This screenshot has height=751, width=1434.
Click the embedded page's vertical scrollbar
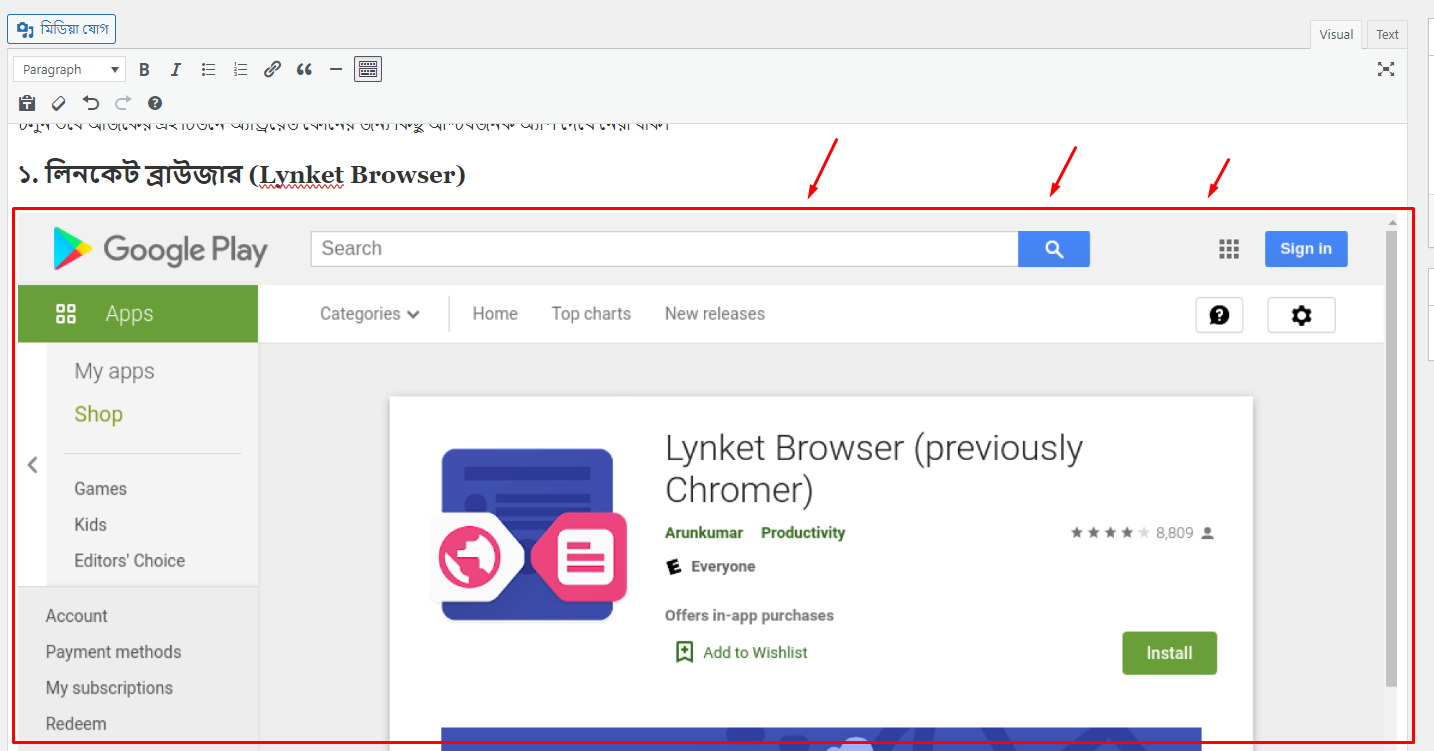pos(1391,458)
